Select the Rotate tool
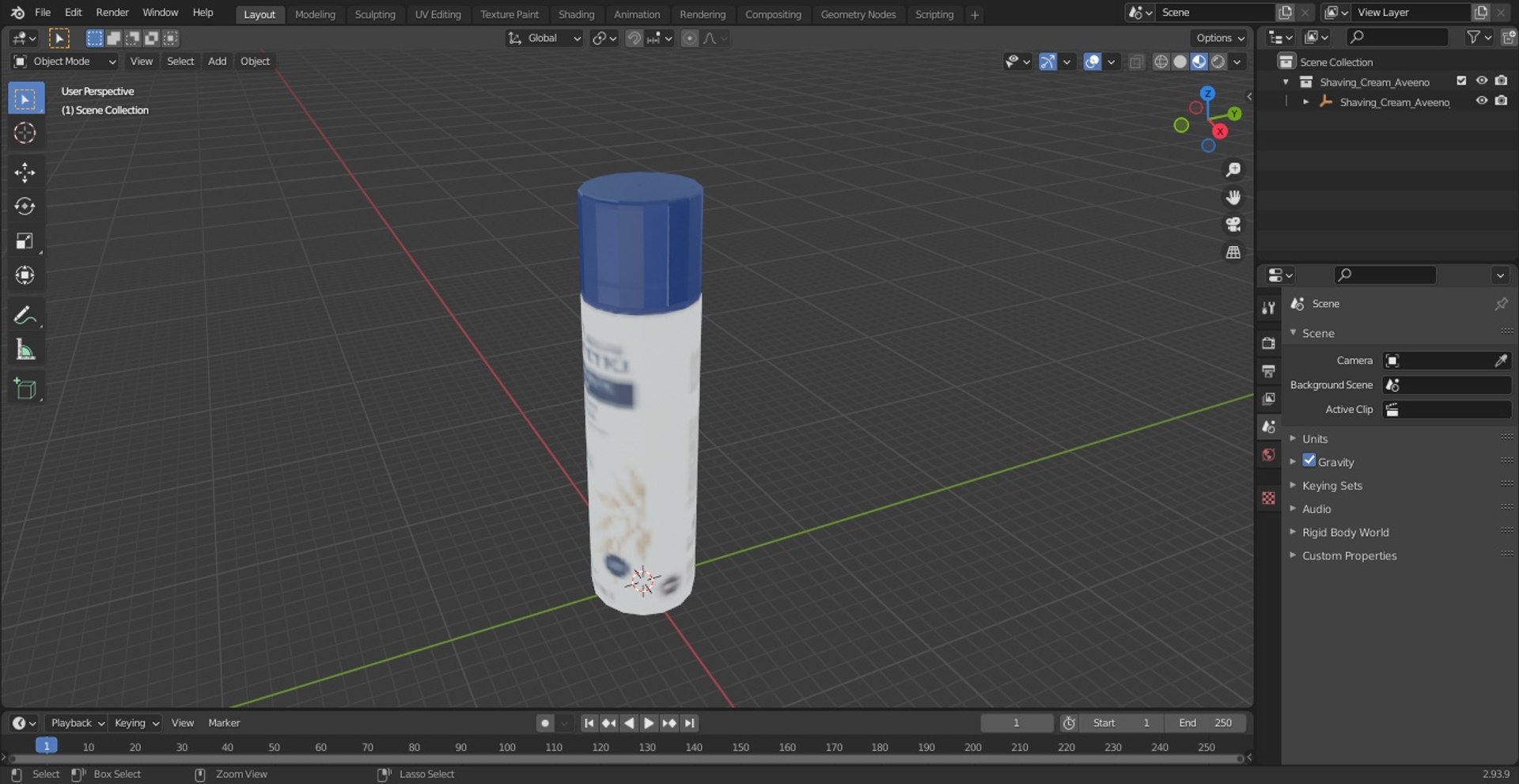Image resolution: width=1519 pixels, height=784 pixels. tap(25, 206)
